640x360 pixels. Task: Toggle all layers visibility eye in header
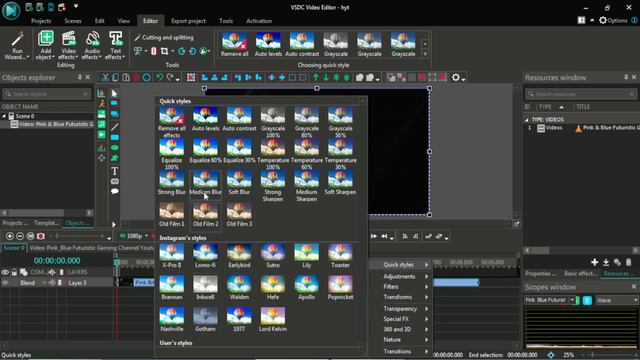(5, 272)
